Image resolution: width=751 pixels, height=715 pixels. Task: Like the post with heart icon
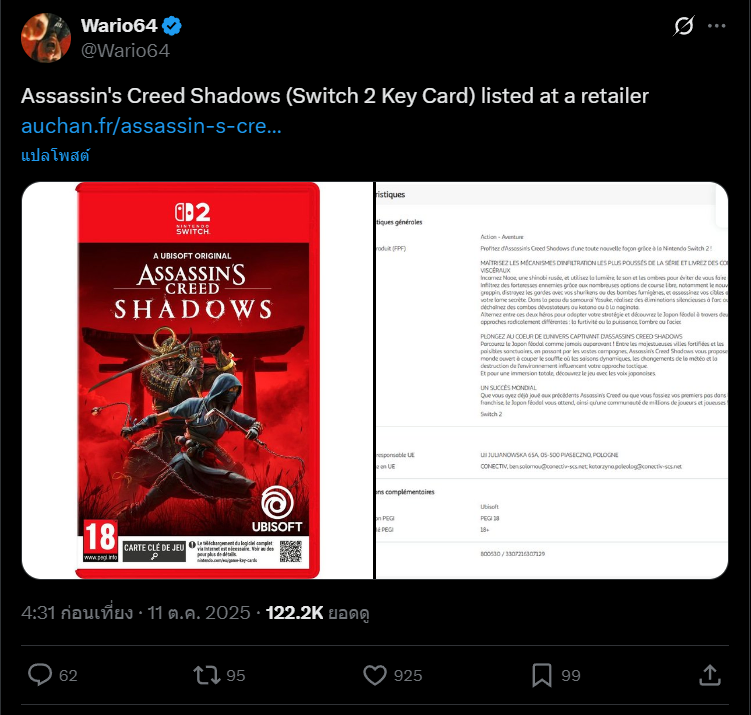coord(375,675)
